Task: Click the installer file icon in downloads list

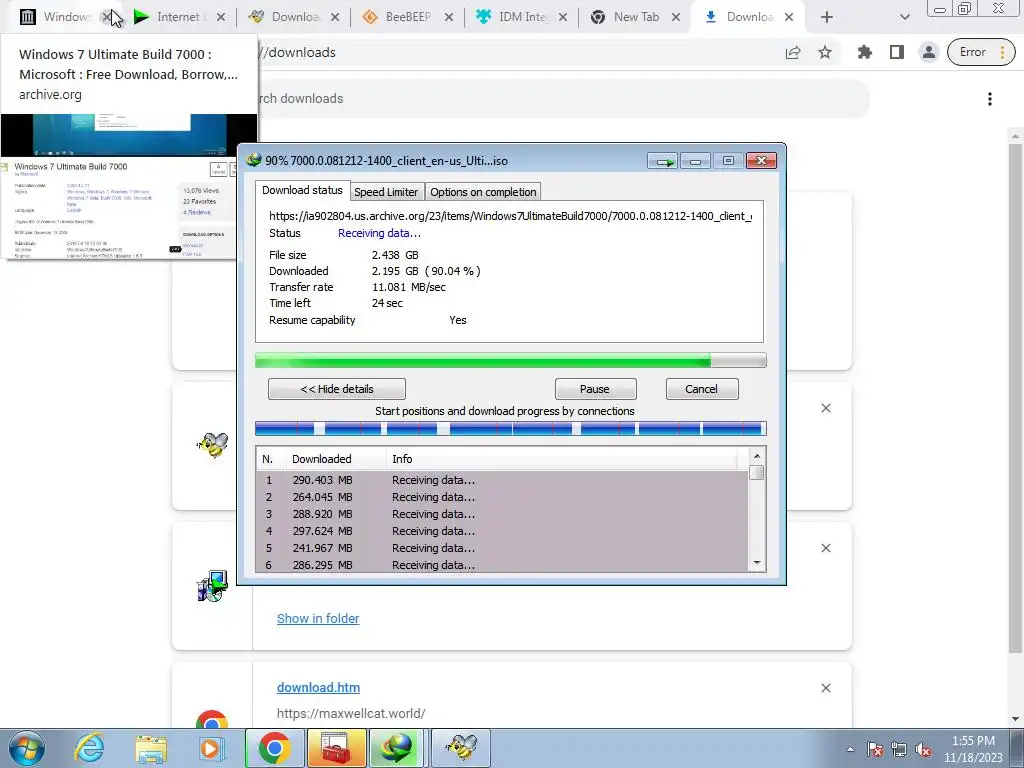Action: coord(212,586)
